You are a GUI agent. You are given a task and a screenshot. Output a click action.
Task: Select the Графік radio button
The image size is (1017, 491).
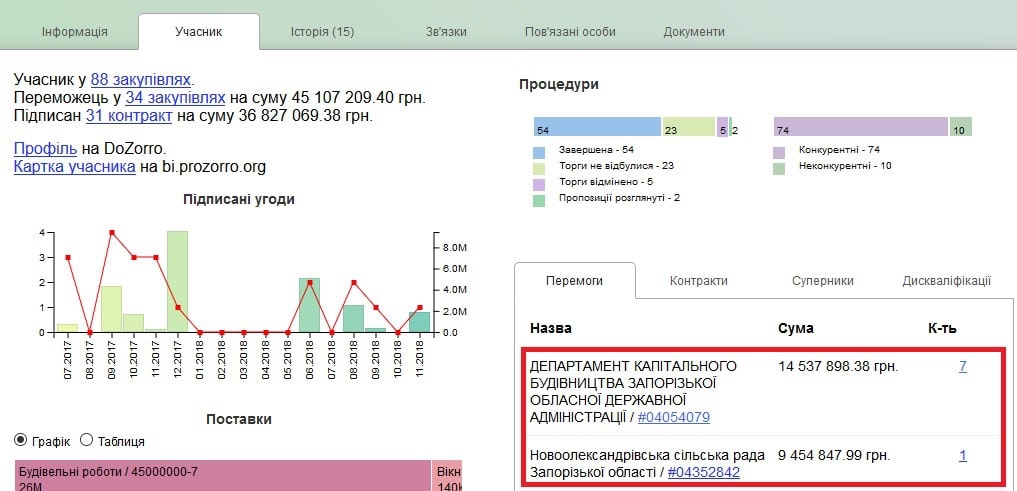(x=21, y=441)
